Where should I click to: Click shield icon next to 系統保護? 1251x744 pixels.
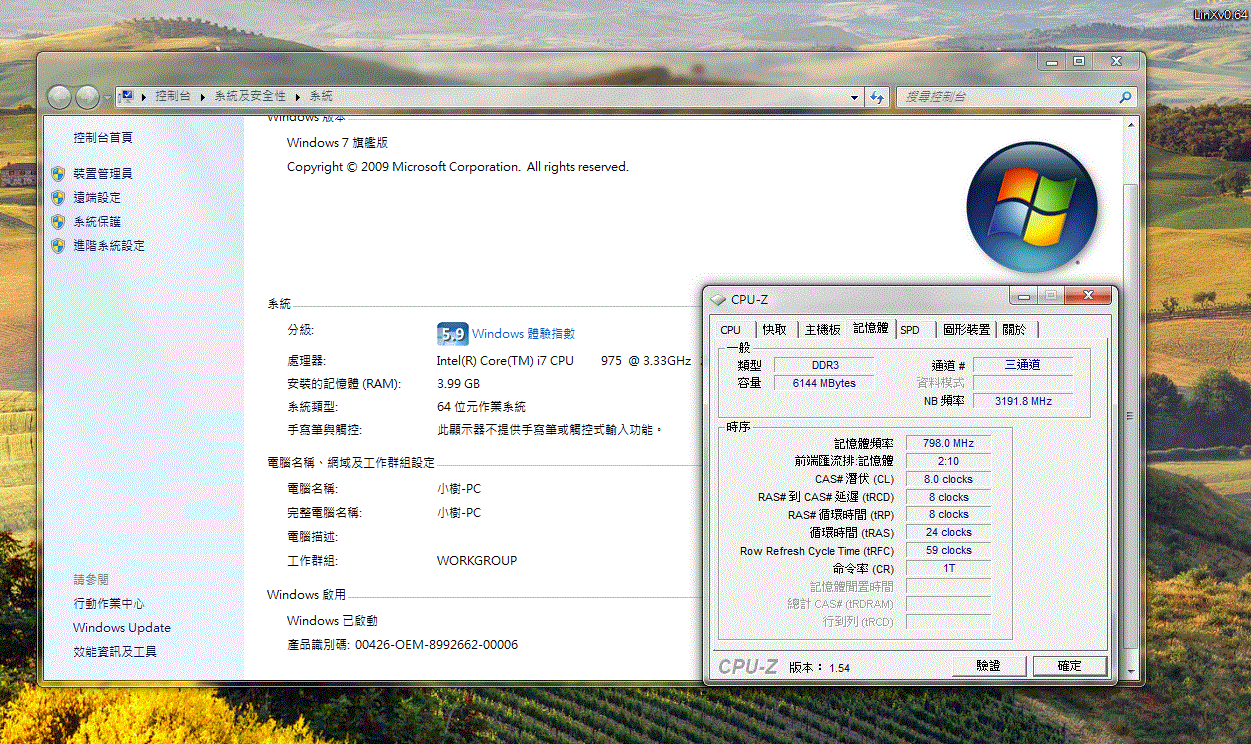coord(58,222)
